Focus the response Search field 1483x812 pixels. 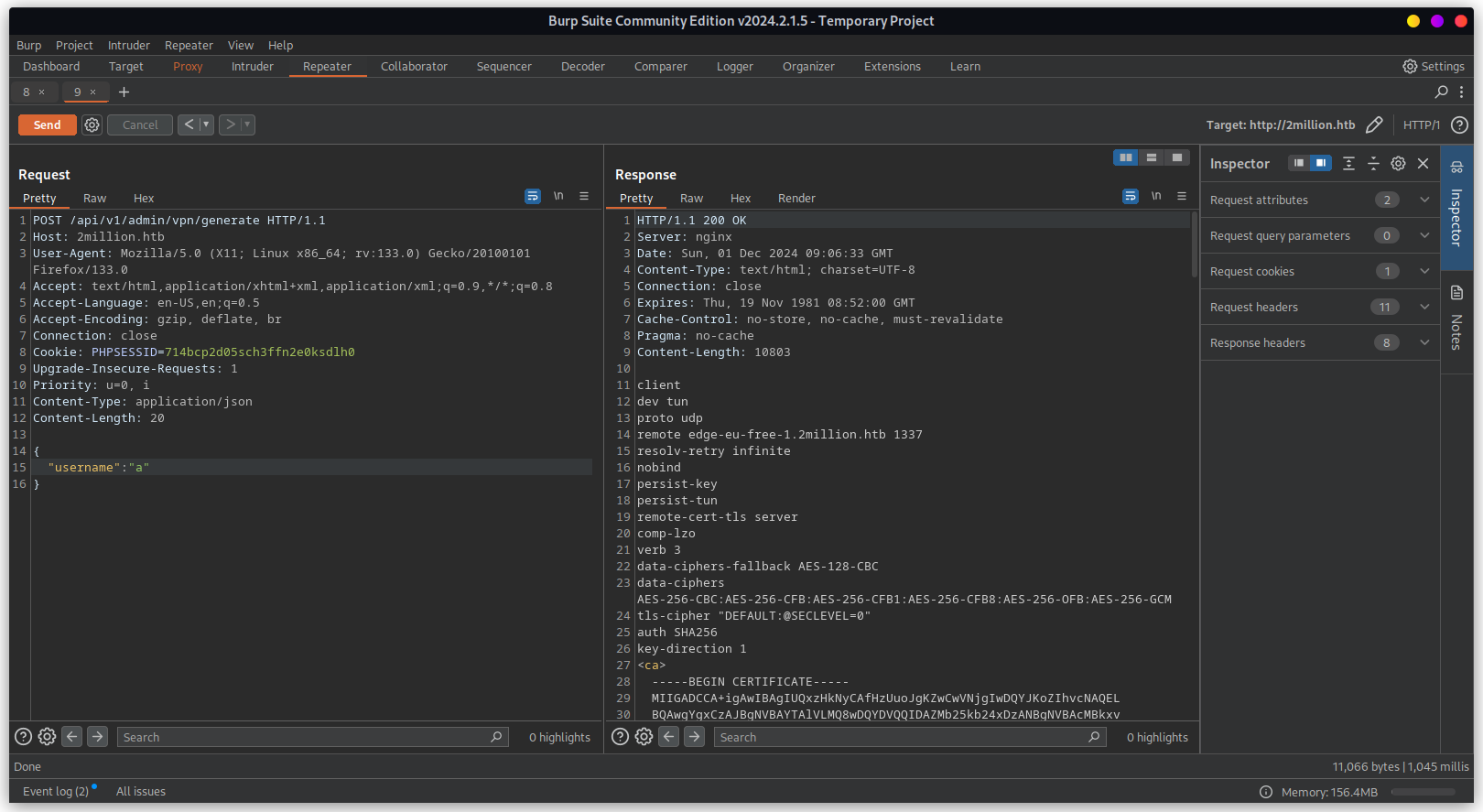910,737
